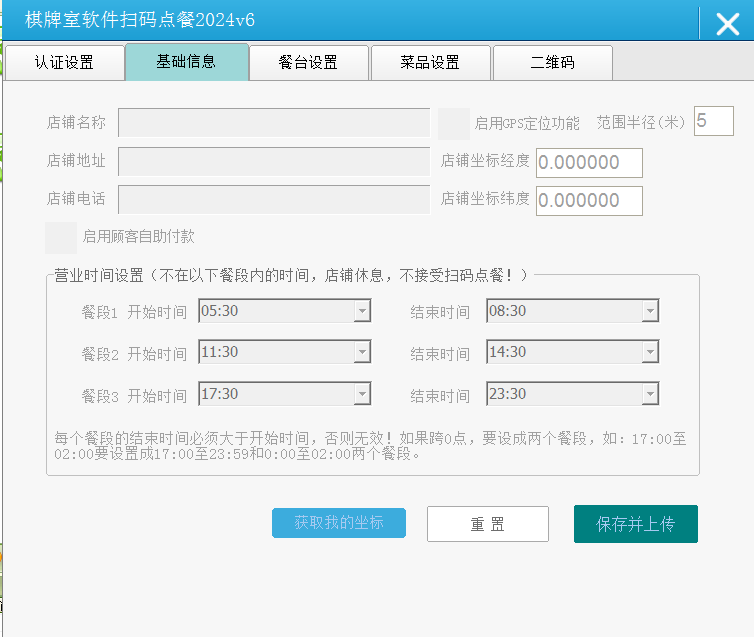Viewport: 754px width, 637px height.
Task: Click the 范围半径 input field
Action: 714,122
